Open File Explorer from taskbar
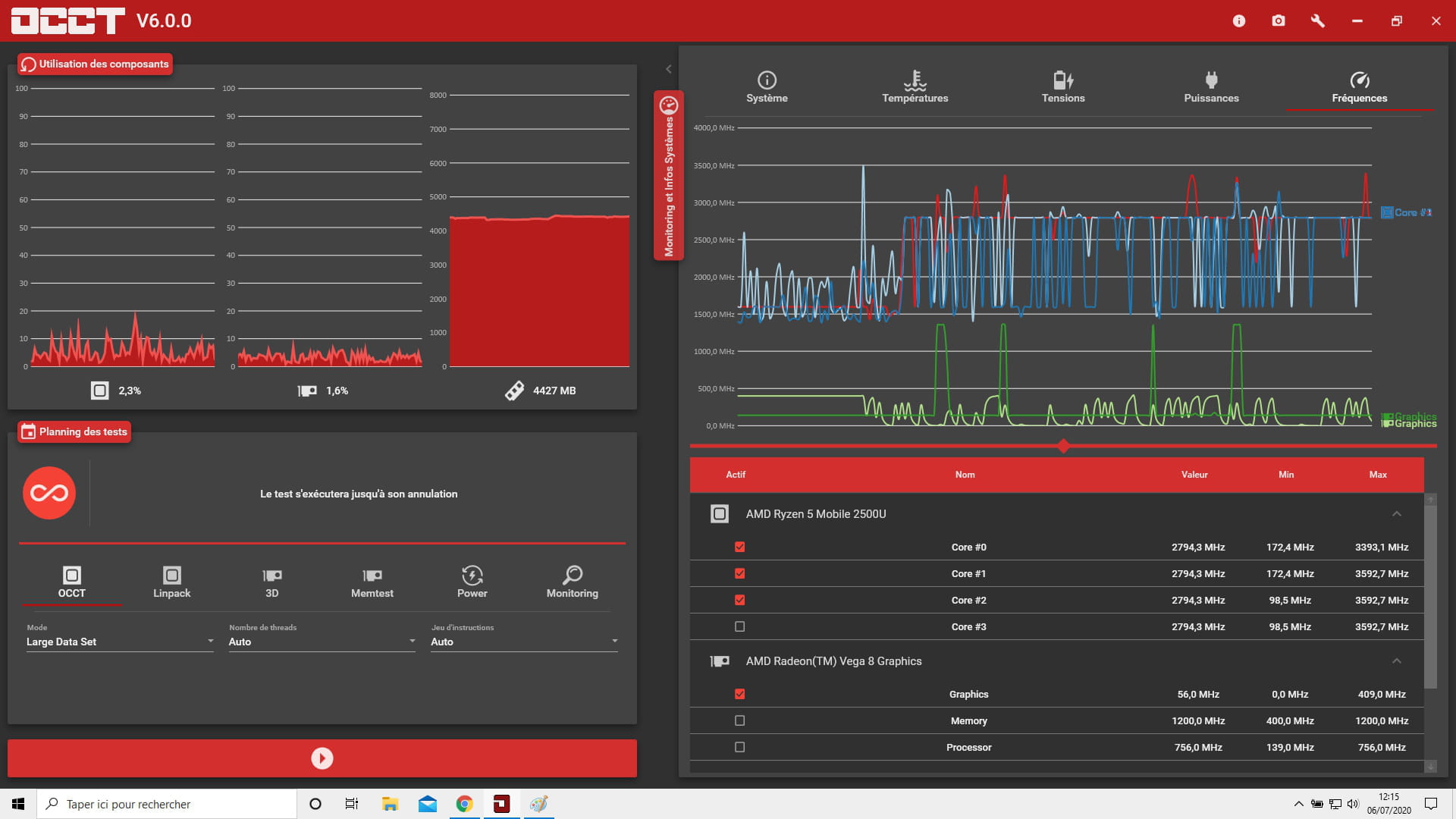This screenshot has width=1456, height=819. click(x=390, y=804)
